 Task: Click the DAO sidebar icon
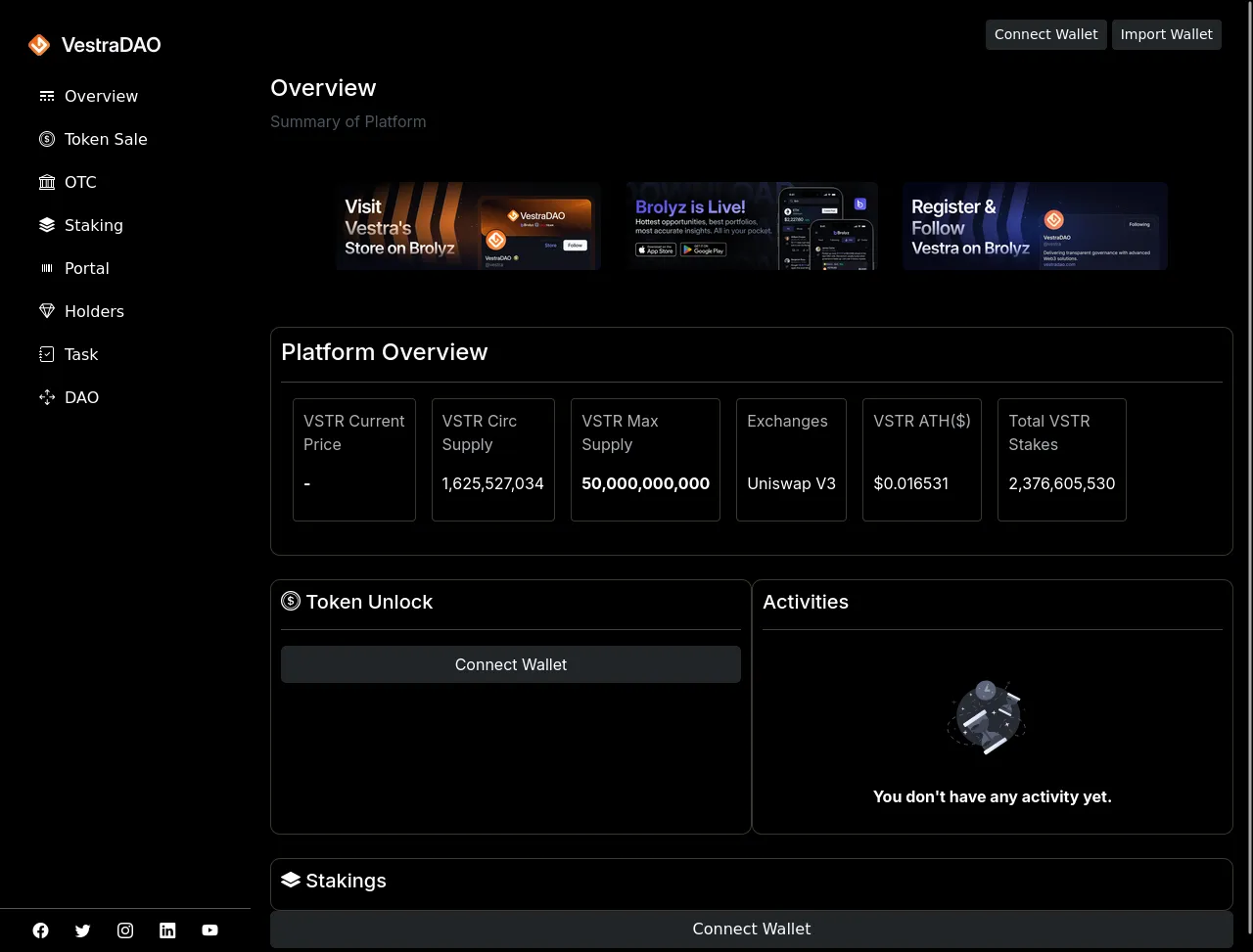point(47,397)
